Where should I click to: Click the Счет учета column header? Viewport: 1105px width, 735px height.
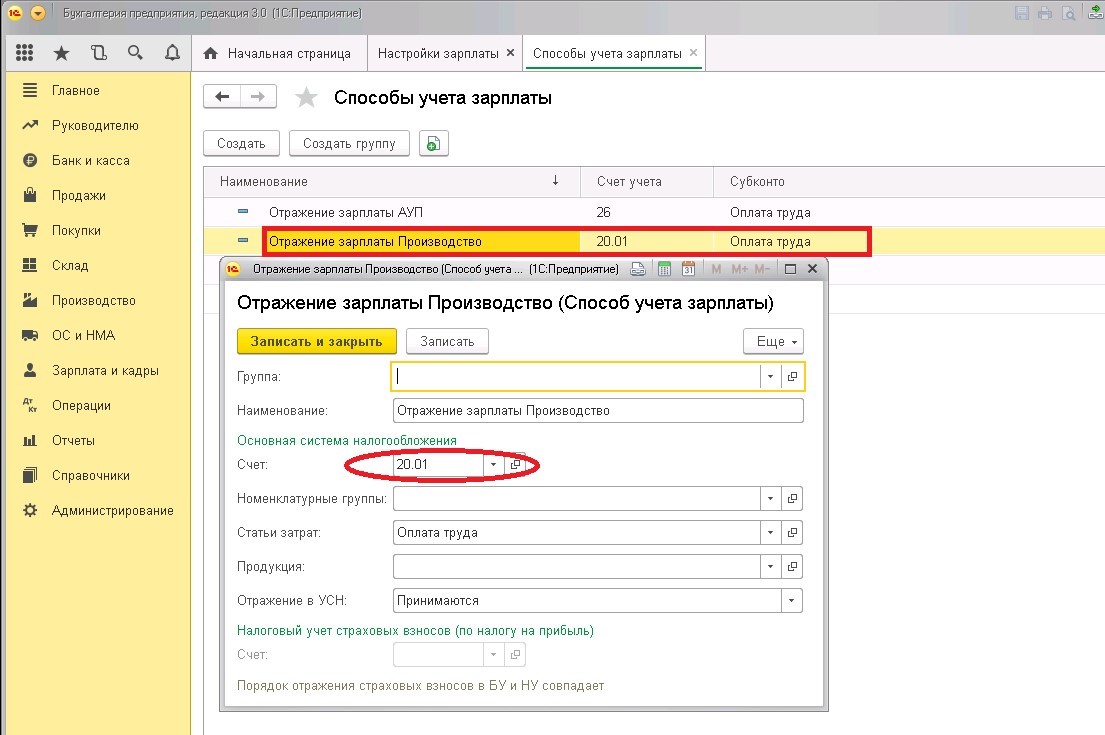646,181
